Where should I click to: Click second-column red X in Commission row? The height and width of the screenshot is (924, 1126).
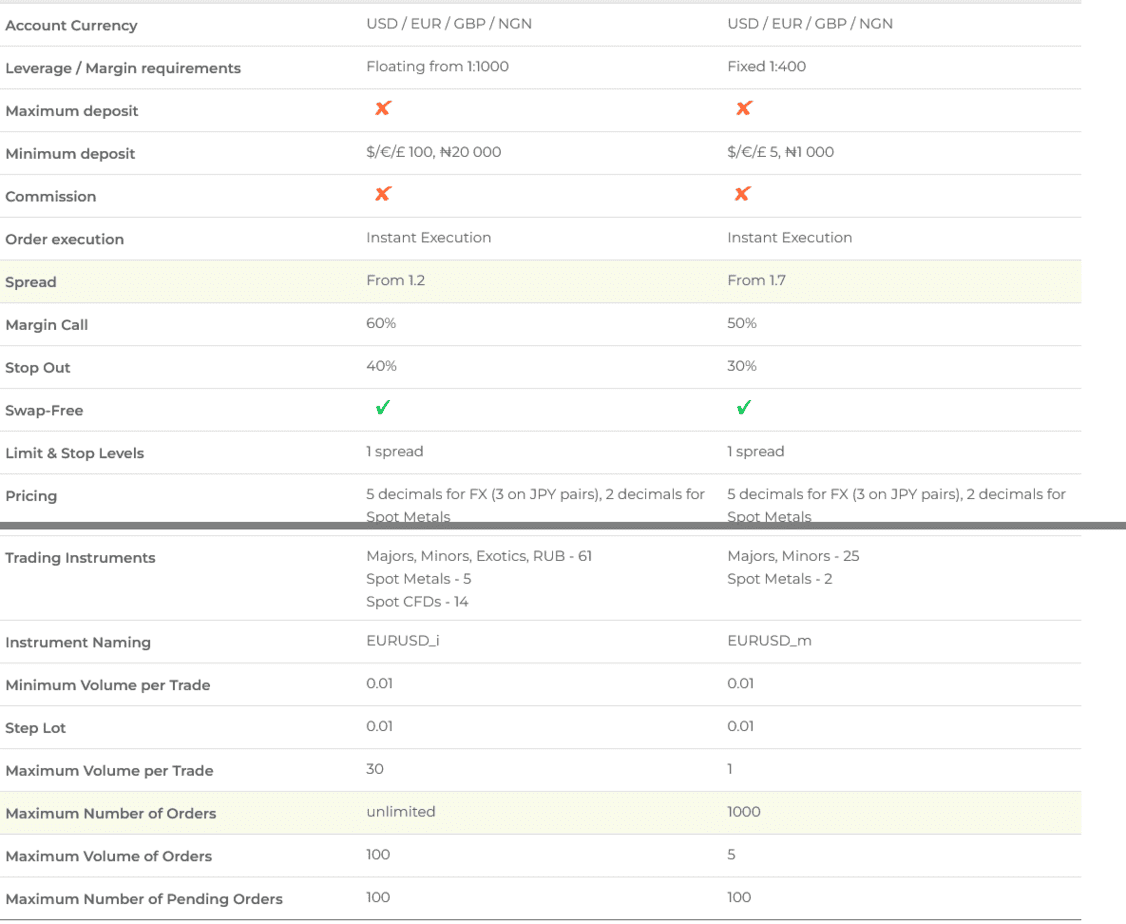(x=742, y=195)
